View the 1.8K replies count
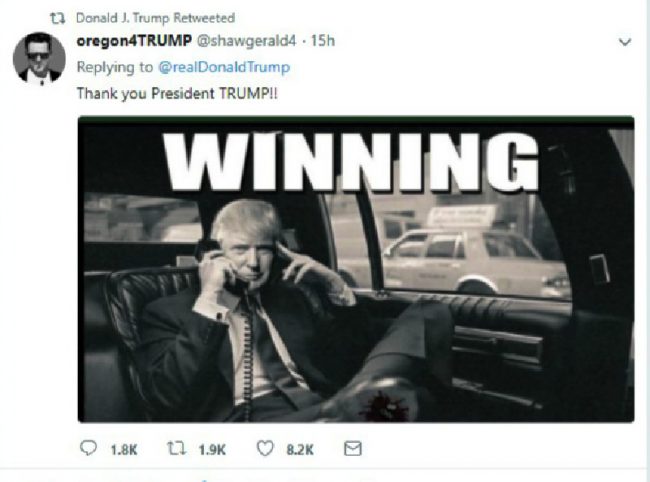 coord(124,450)
